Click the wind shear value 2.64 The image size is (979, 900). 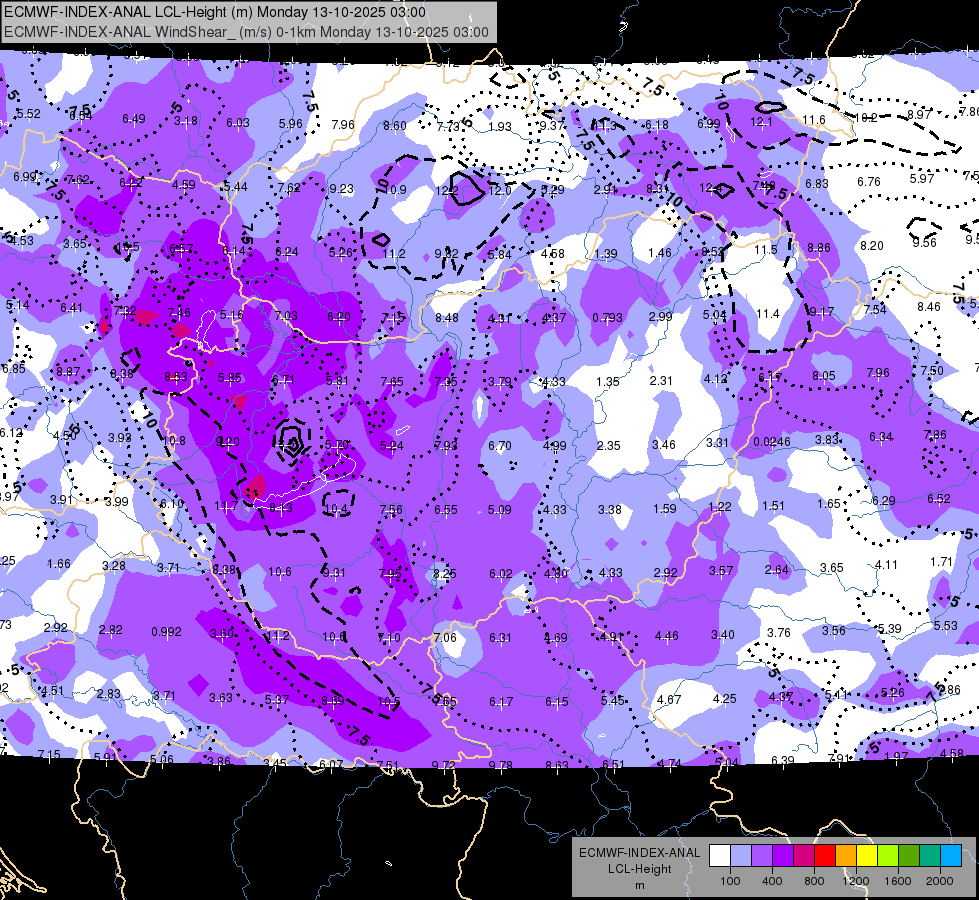tap(777, 570)
